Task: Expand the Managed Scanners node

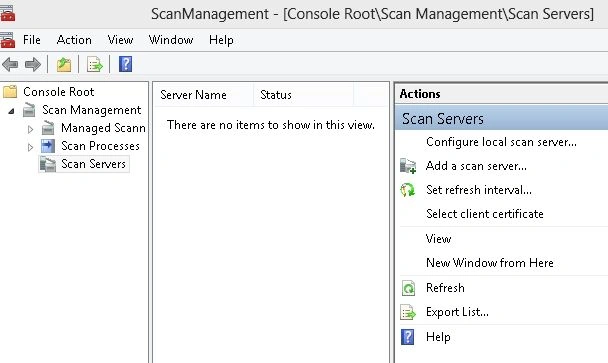Action: pyautogui.click(x=30, y=129)
